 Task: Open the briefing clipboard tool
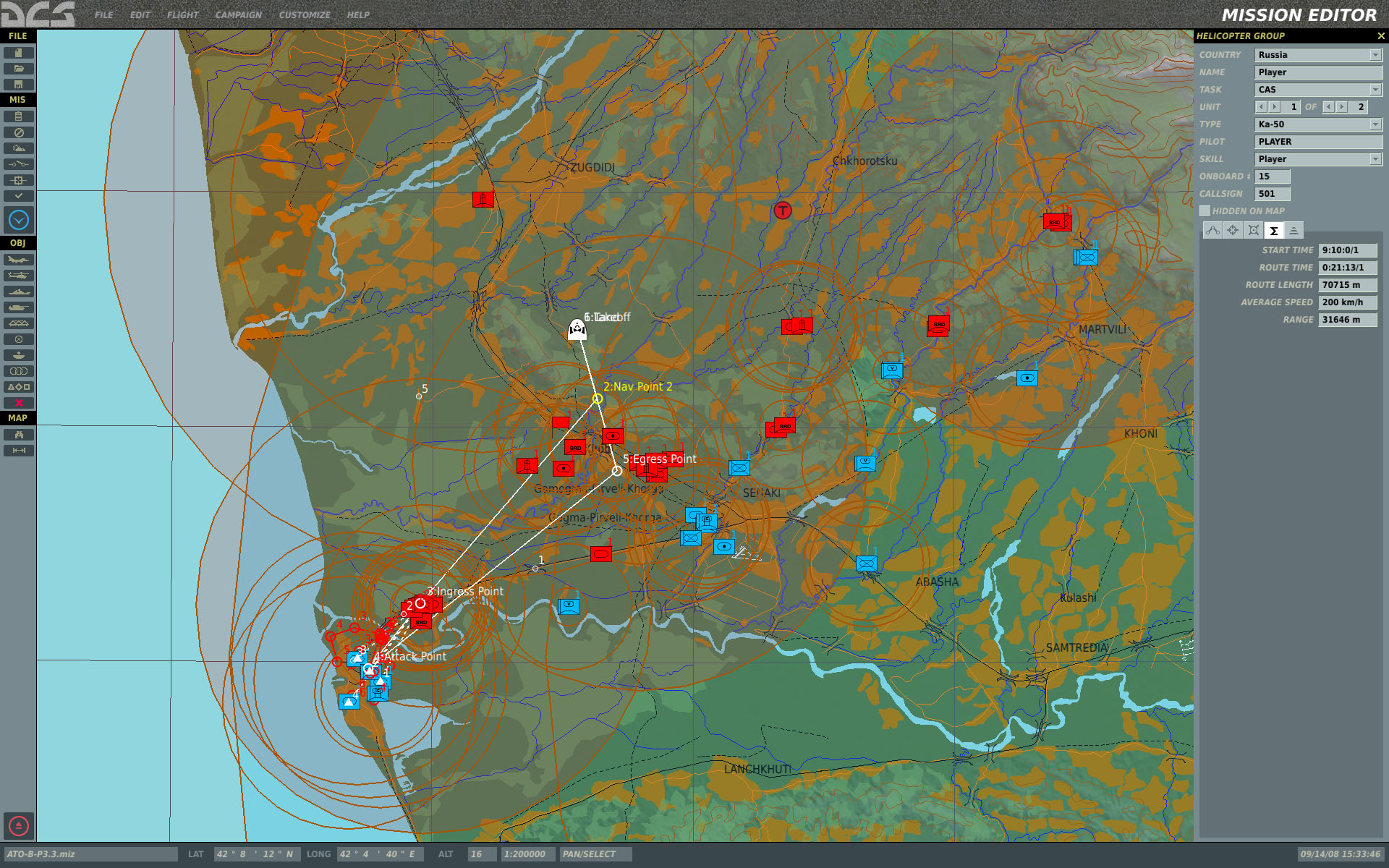[x=19, y=116]
